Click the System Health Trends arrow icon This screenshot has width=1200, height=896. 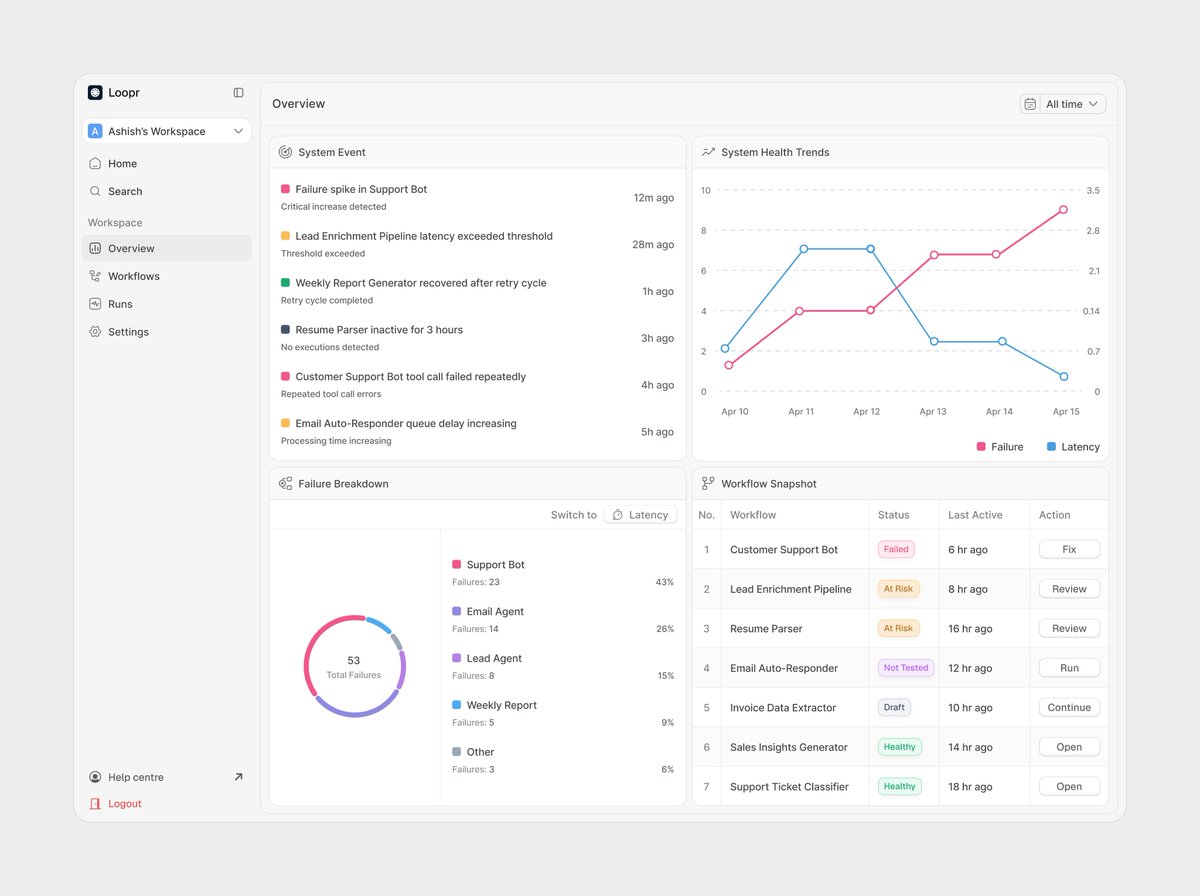point(708,152)
